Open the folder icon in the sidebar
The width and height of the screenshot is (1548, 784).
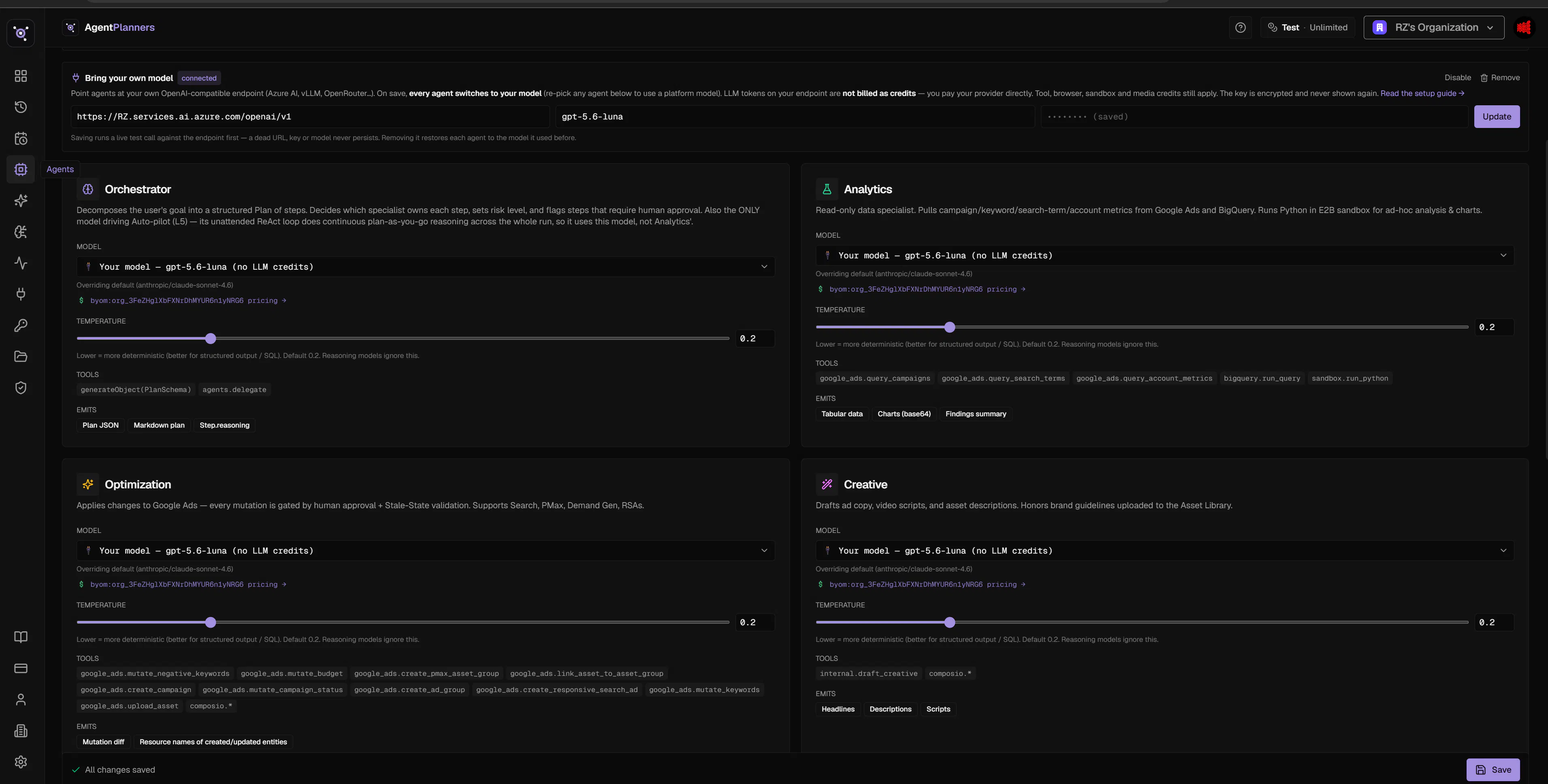click(x=20, y=357)
